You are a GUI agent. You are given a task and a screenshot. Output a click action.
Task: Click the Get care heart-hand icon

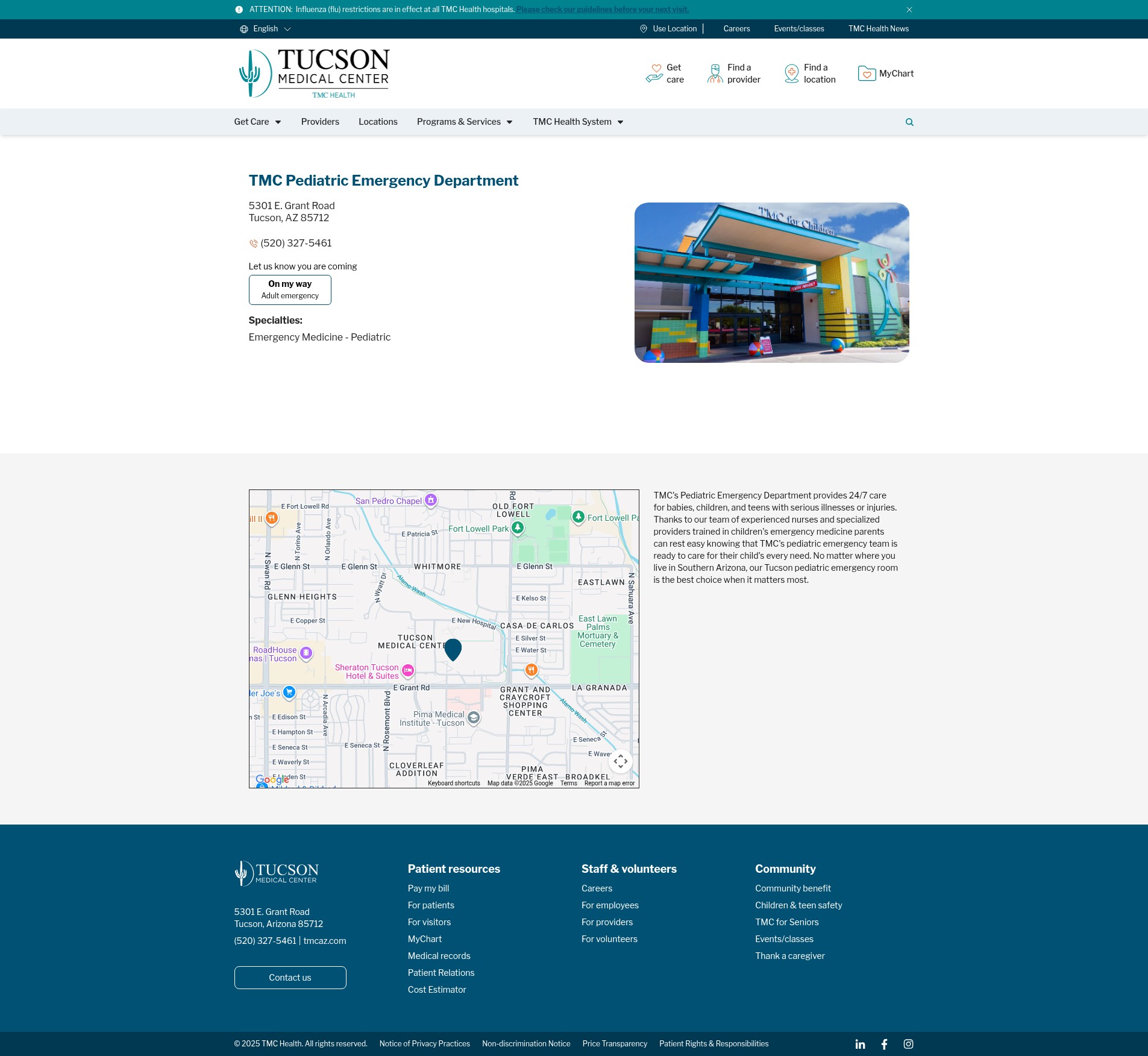click(654, 74)
